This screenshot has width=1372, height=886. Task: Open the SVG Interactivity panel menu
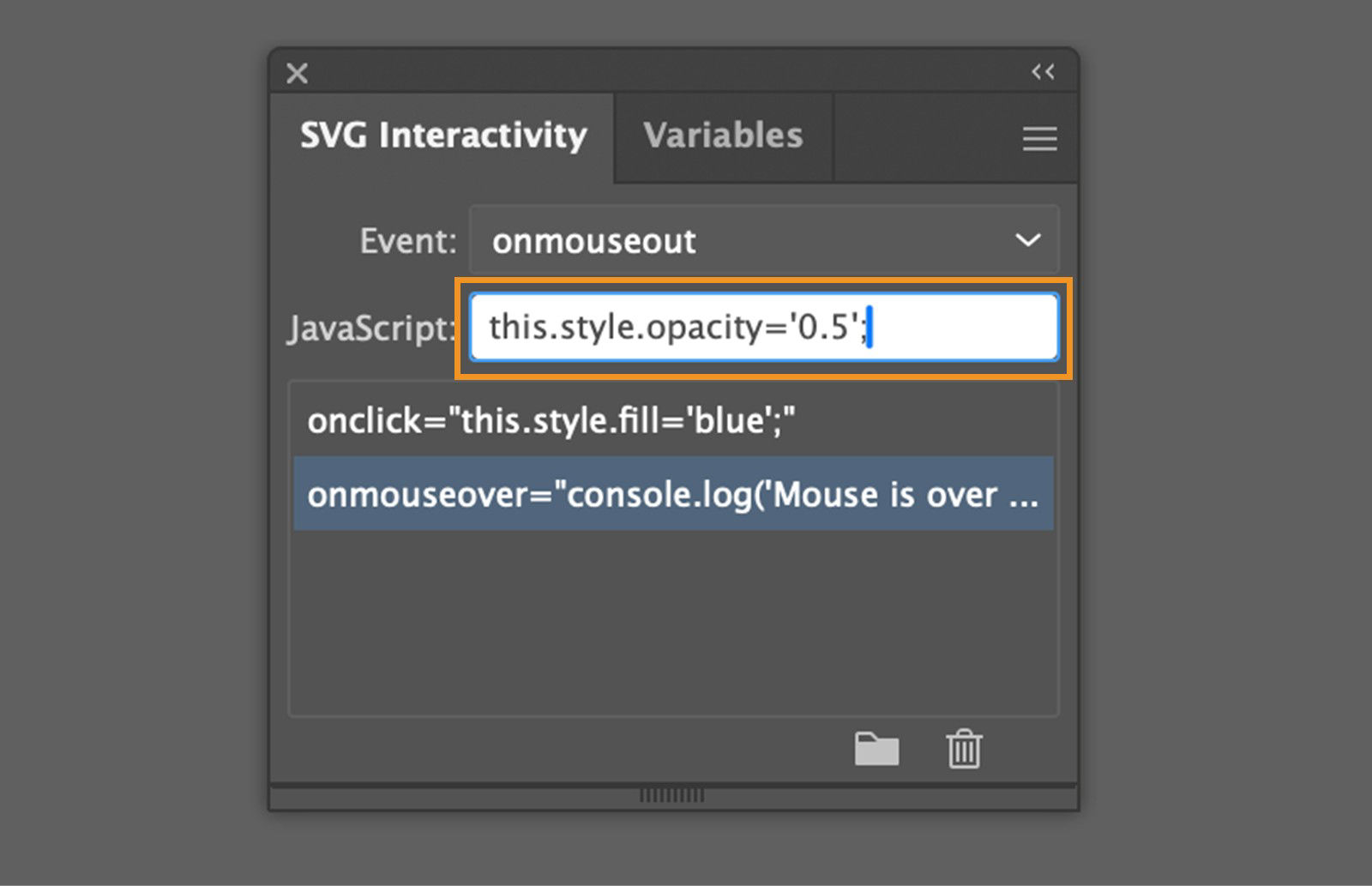(1039, 138)
